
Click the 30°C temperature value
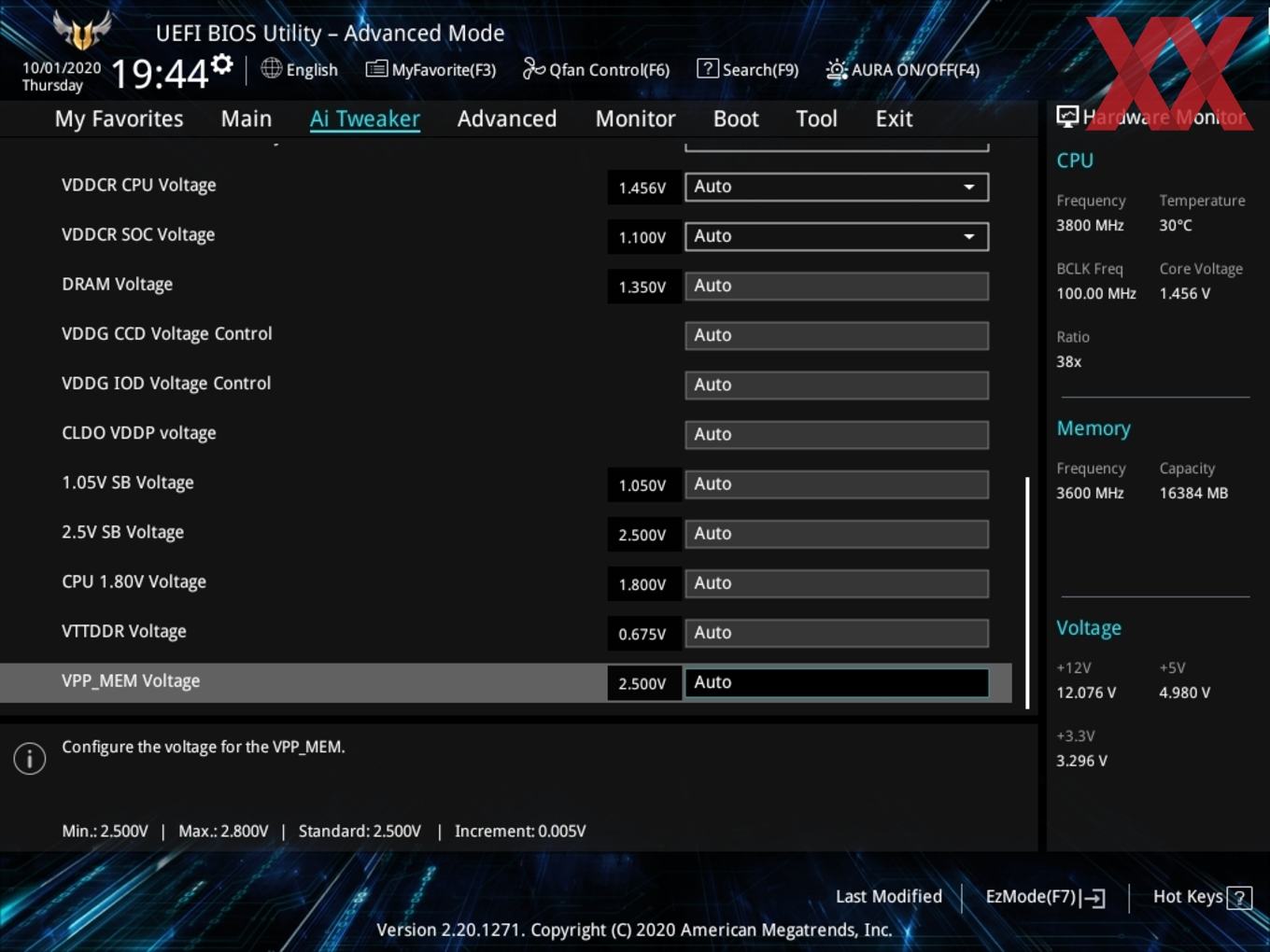[x=1175, y=225]
